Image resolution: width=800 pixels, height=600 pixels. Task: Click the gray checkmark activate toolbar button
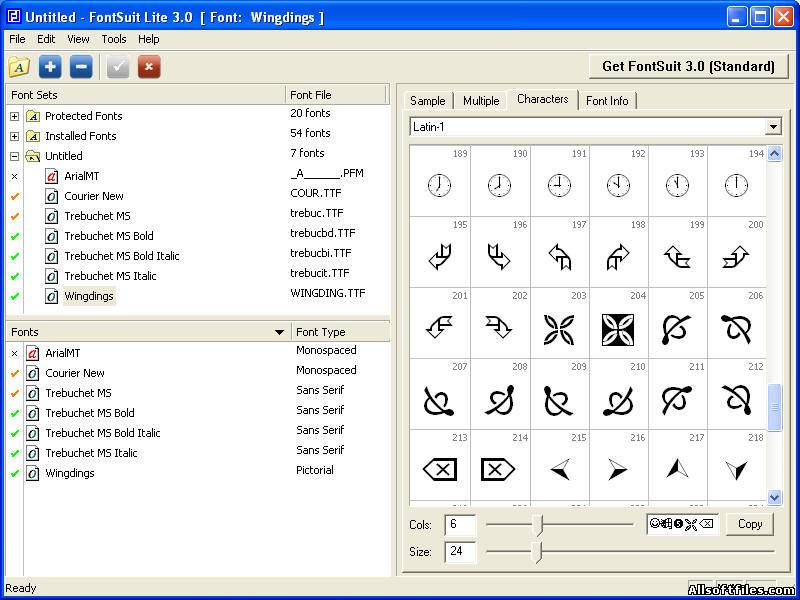[118, 67]
